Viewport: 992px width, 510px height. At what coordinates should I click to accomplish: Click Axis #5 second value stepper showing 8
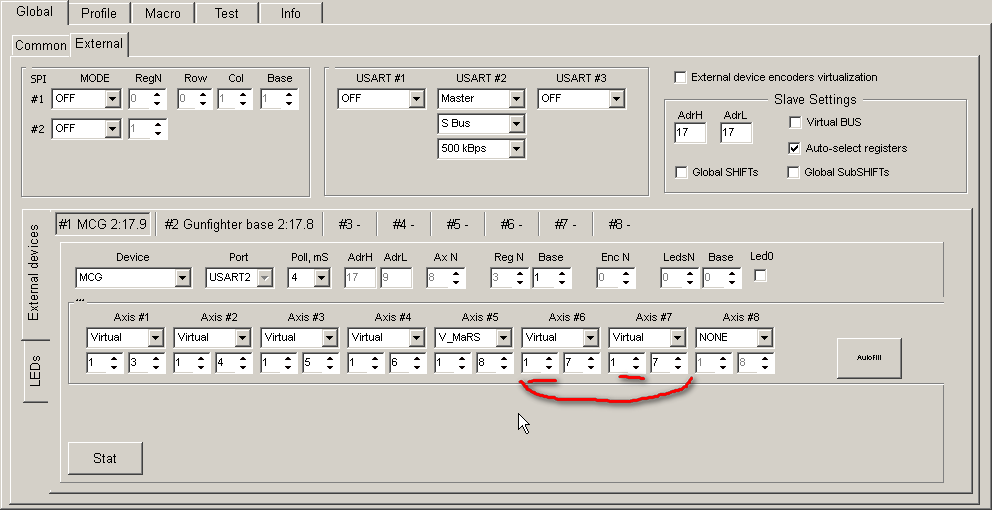click(x=495, y=363)
